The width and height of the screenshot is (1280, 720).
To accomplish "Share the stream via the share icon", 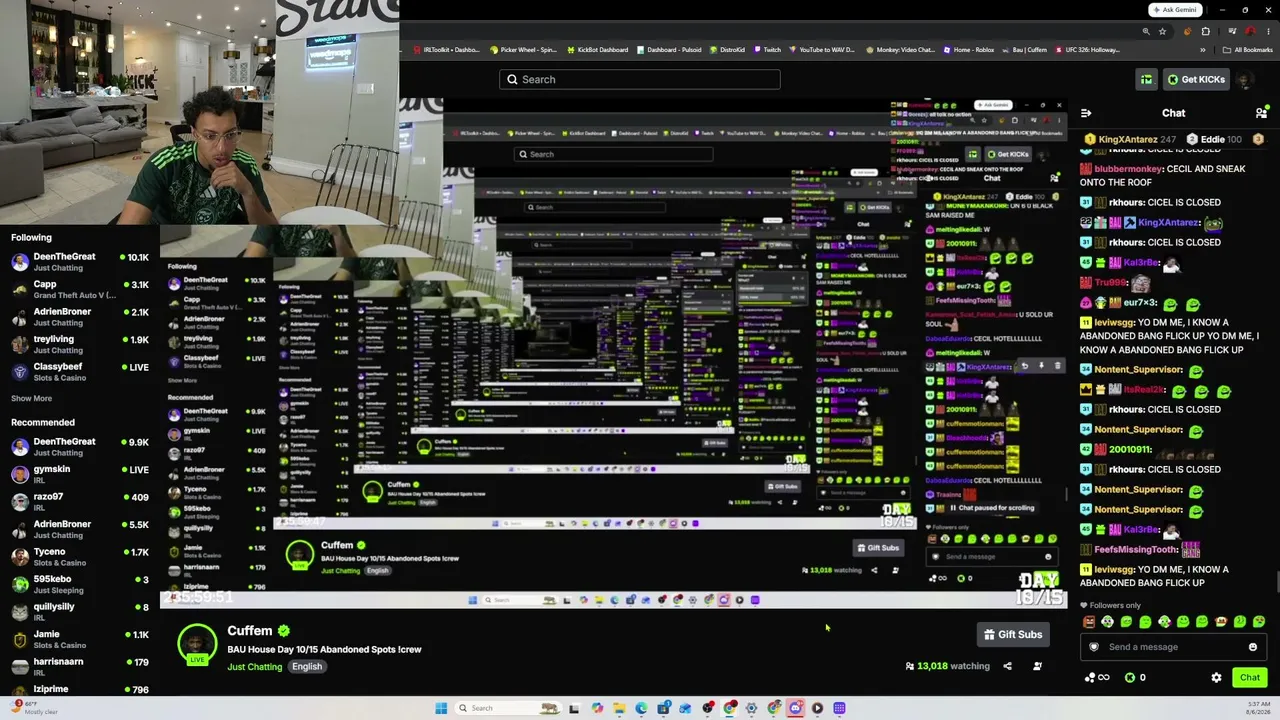I will point(1007,666).
